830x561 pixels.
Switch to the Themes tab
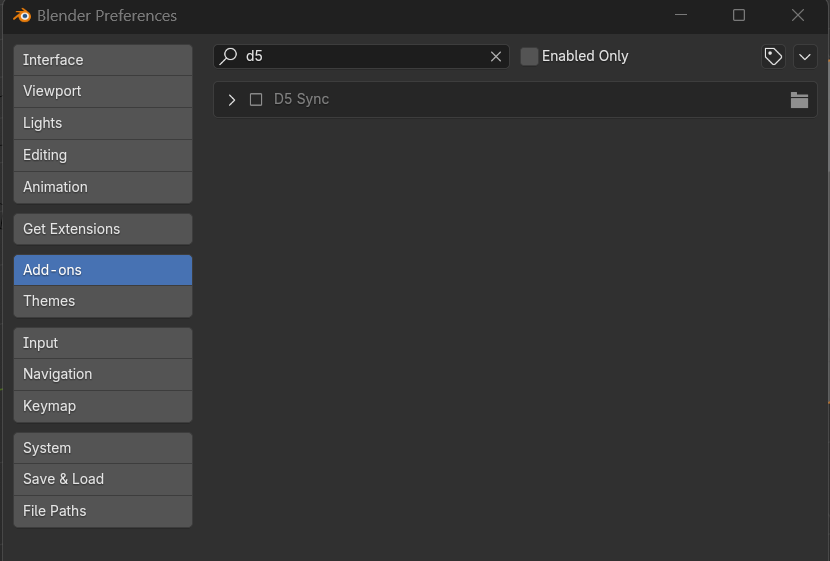pyautogui.click(x=102, y=301)
